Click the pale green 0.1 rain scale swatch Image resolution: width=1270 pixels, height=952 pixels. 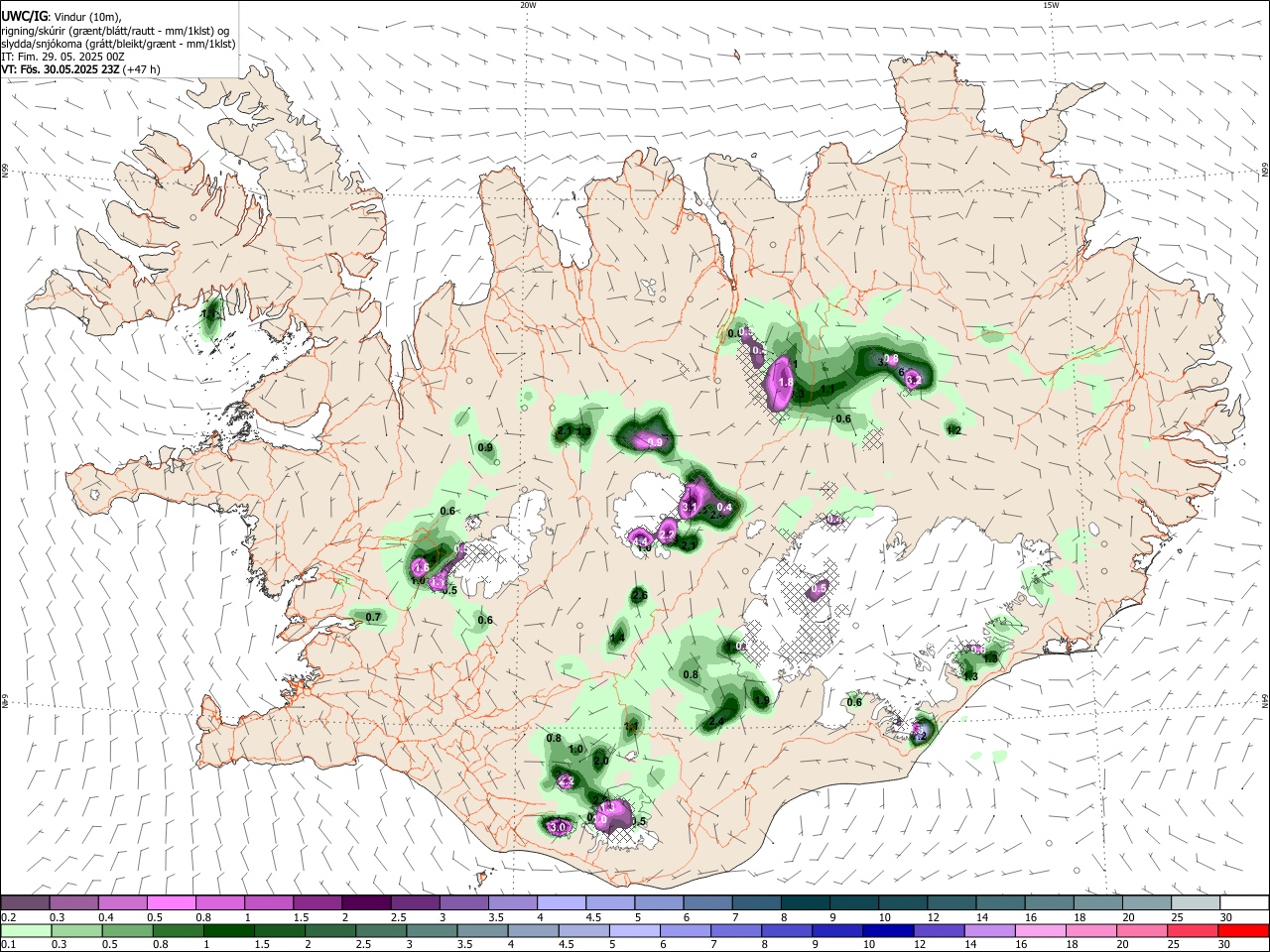(x=25, y=930)
